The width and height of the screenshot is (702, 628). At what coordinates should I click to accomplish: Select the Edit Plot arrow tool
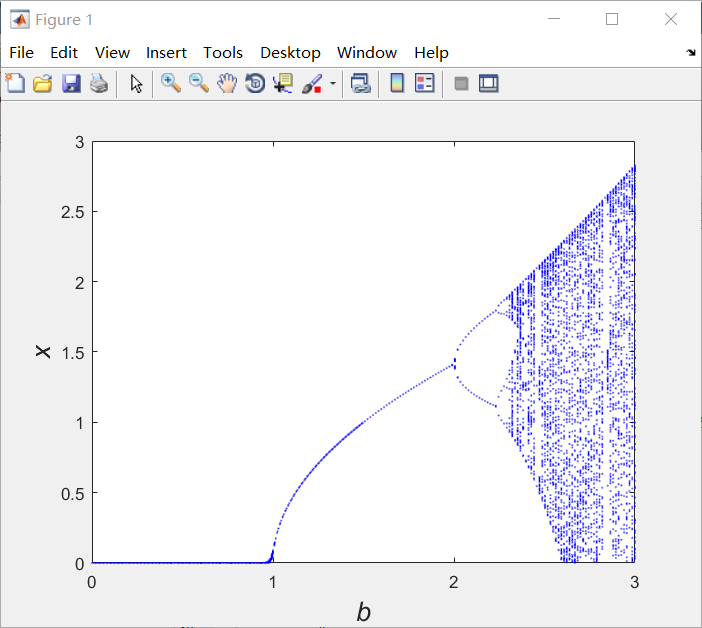136,83
